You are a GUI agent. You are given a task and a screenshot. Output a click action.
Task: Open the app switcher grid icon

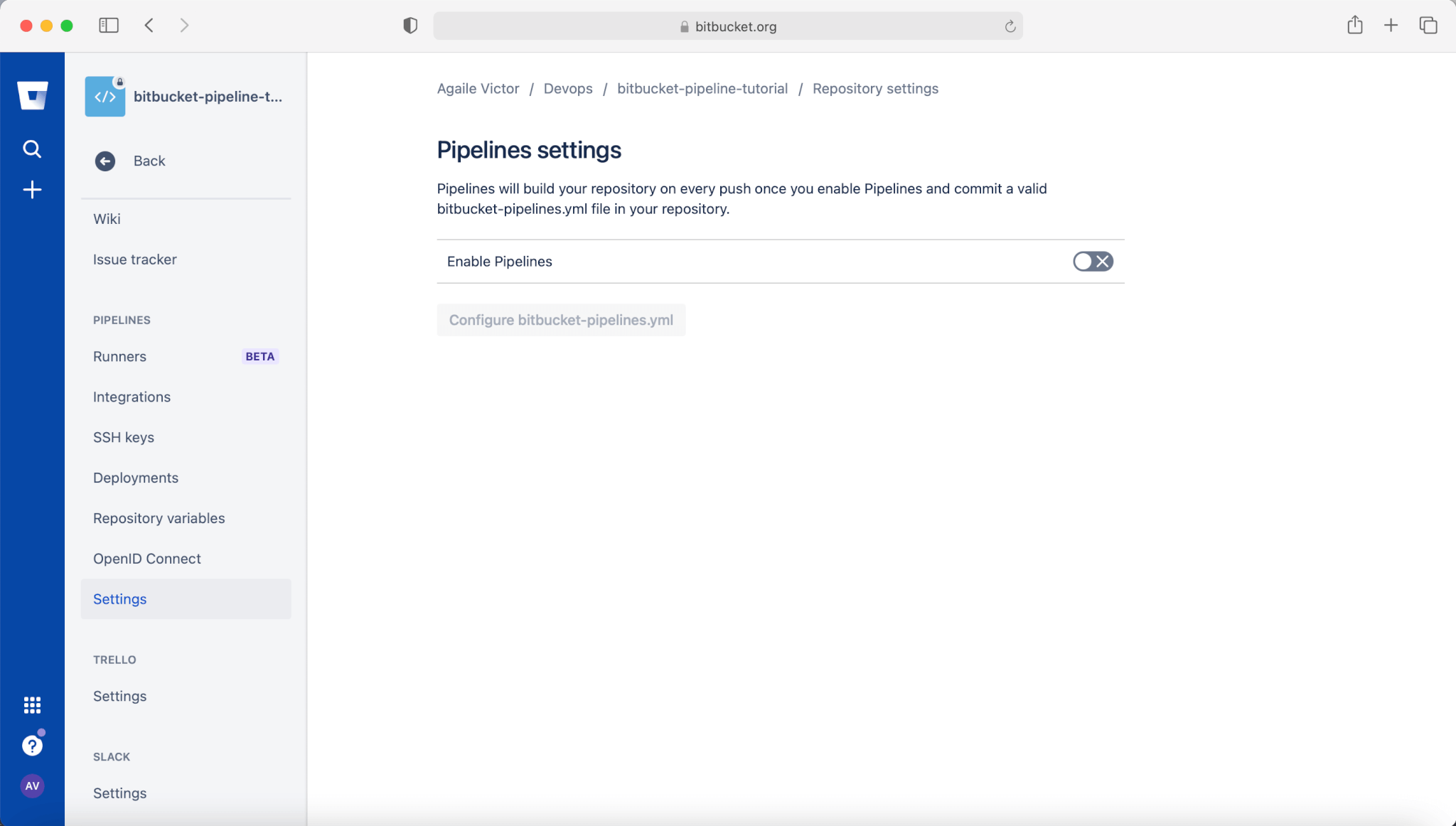32,704
